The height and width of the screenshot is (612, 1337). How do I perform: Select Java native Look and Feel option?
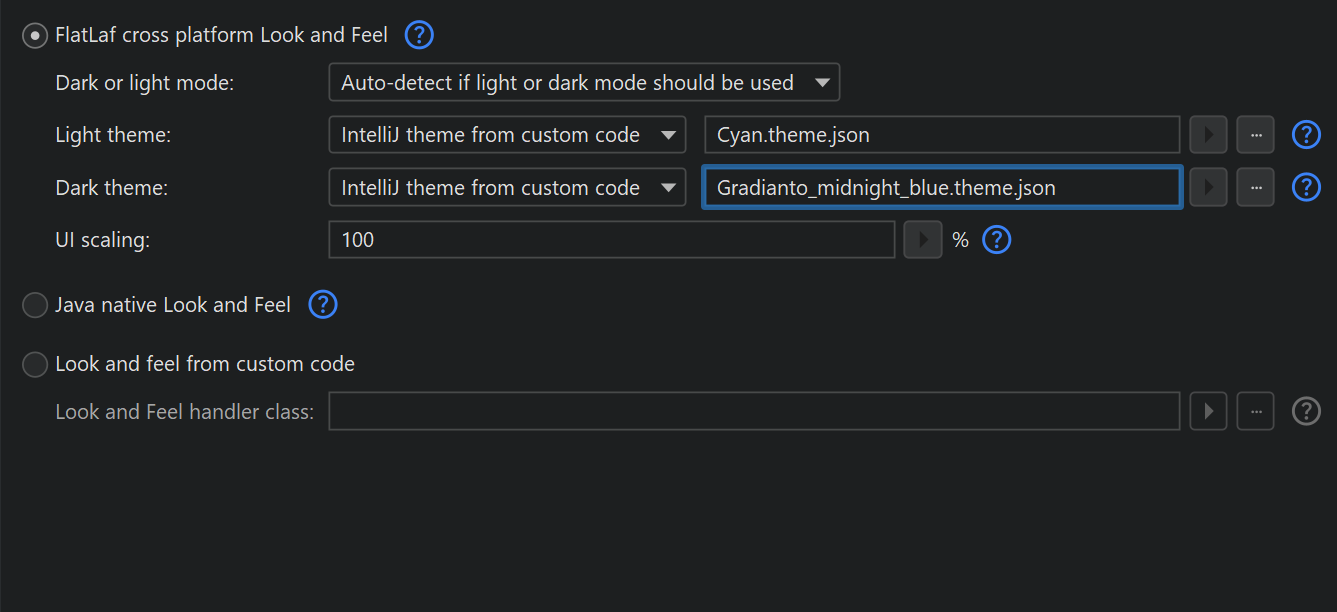[x=35, y=305]
